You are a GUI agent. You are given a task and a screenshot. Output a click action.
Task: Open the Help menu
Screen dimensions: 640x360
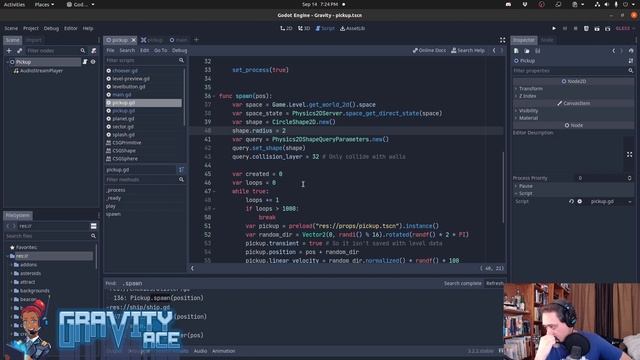(88, 29)
